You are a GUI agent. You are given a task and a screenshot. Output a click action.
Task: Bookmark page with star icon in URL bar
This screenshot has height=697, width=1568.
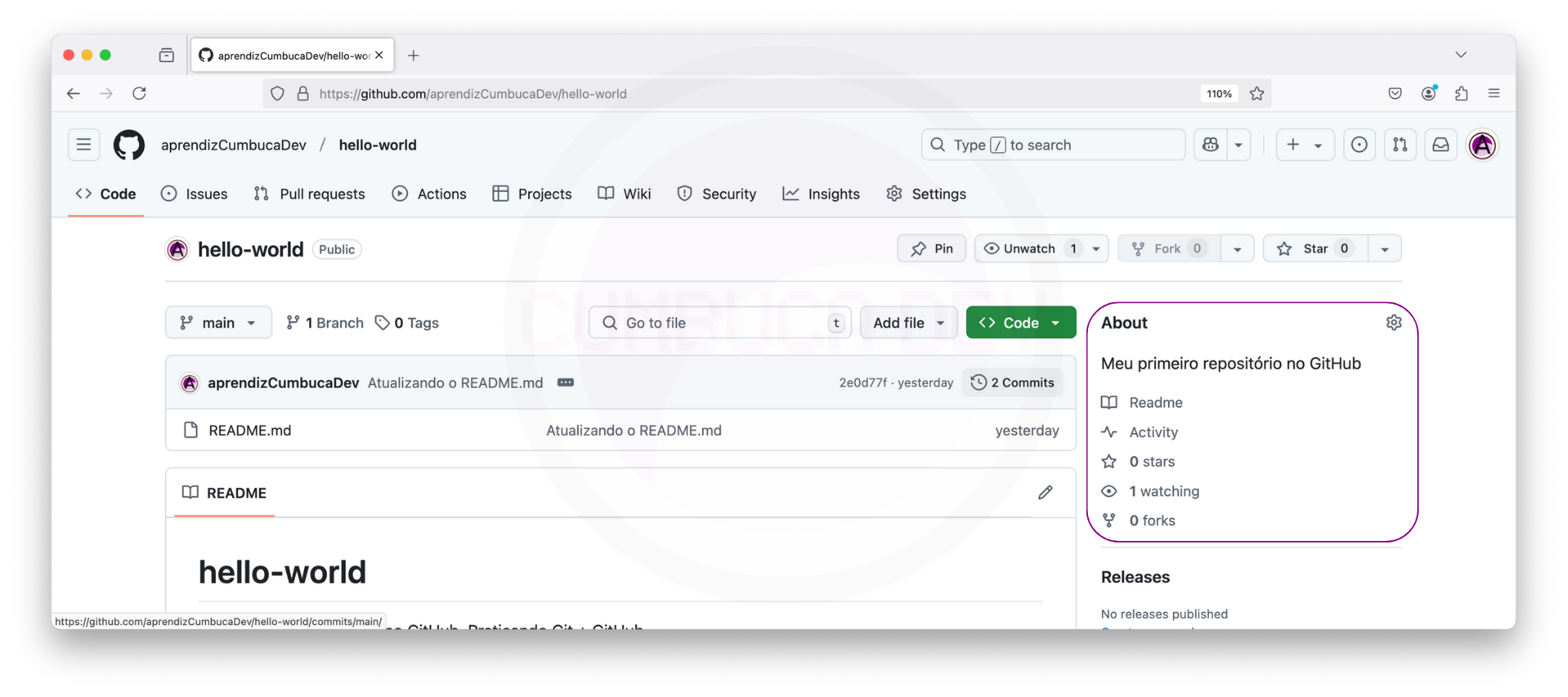tap(1257, 93)
